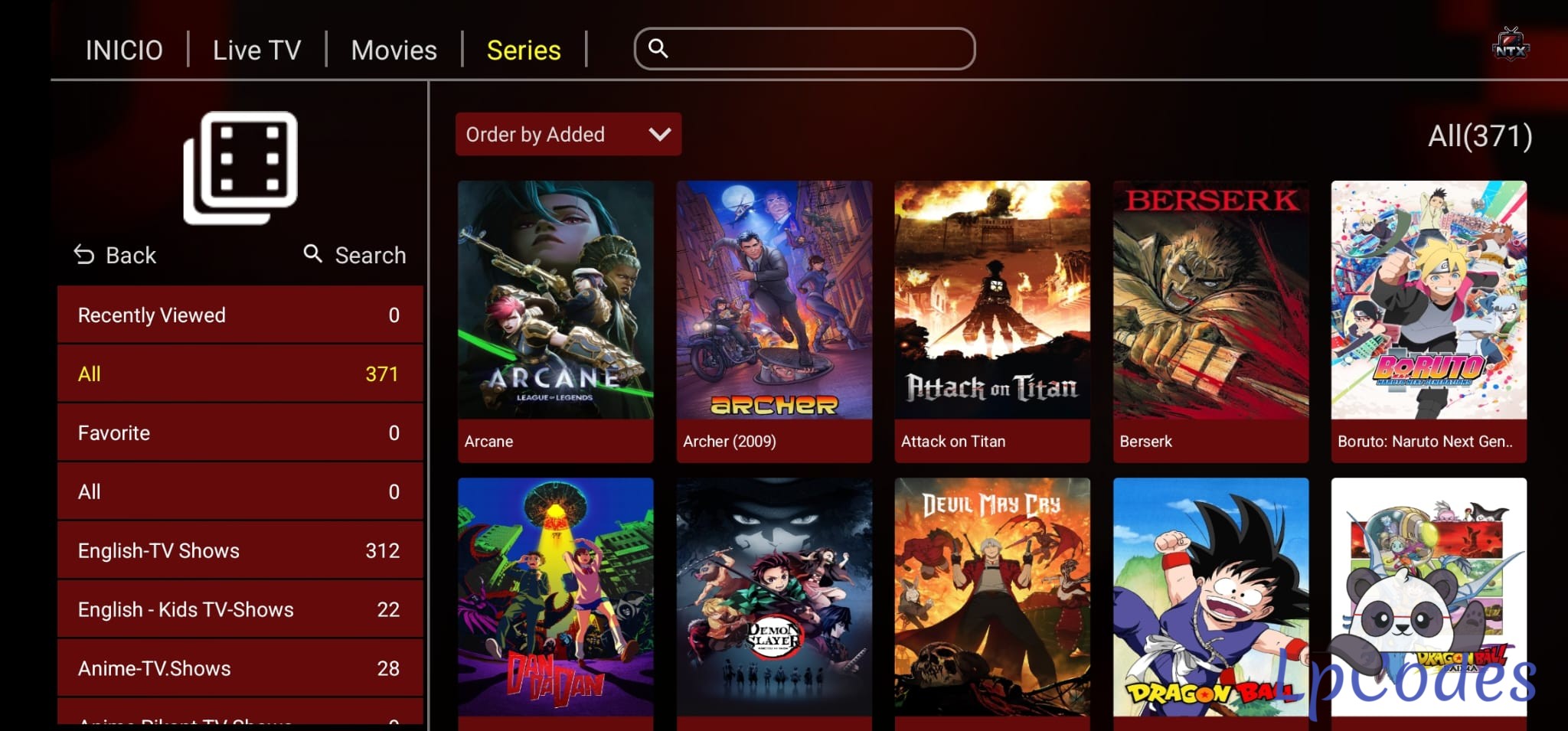Image resolution: width=1568 pixels, height=731 pixels.
Task: Click the film reel series icon
Action: (x=240, y=168)
